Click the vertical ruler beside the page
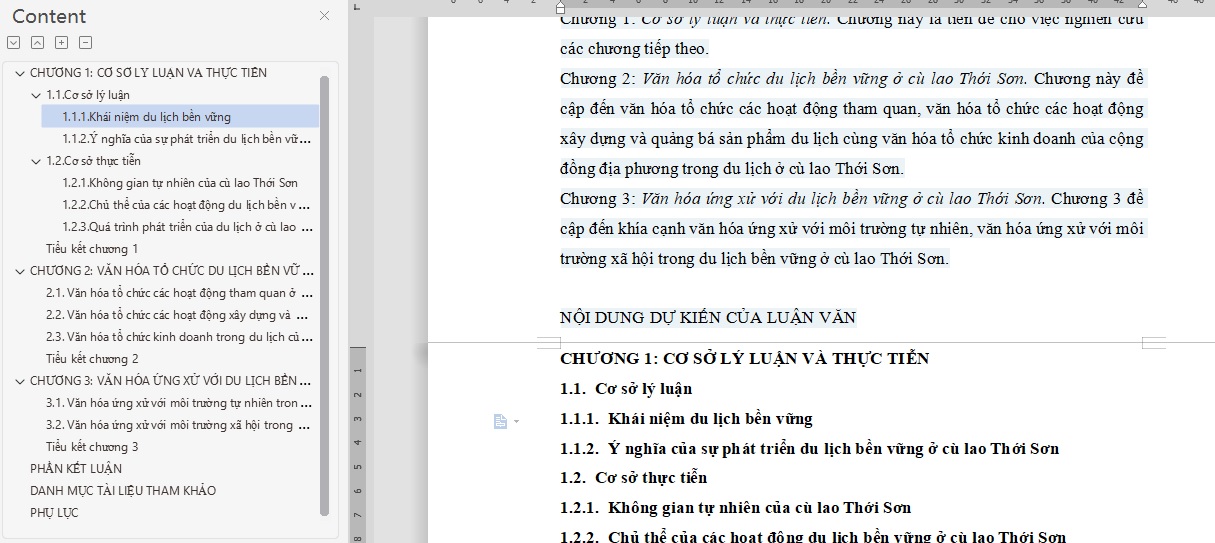 (358, 445)
